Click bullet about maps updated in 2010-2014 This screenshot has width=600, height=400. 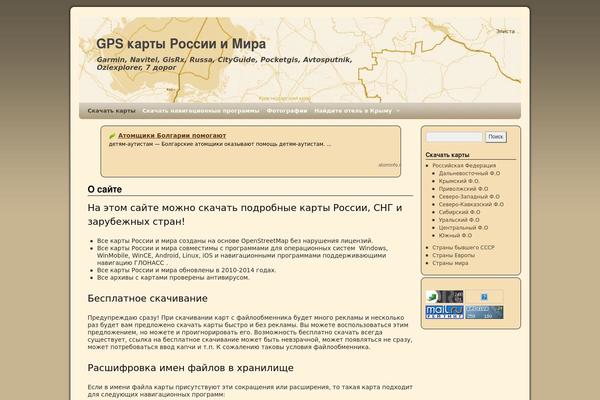pos(186,270)
